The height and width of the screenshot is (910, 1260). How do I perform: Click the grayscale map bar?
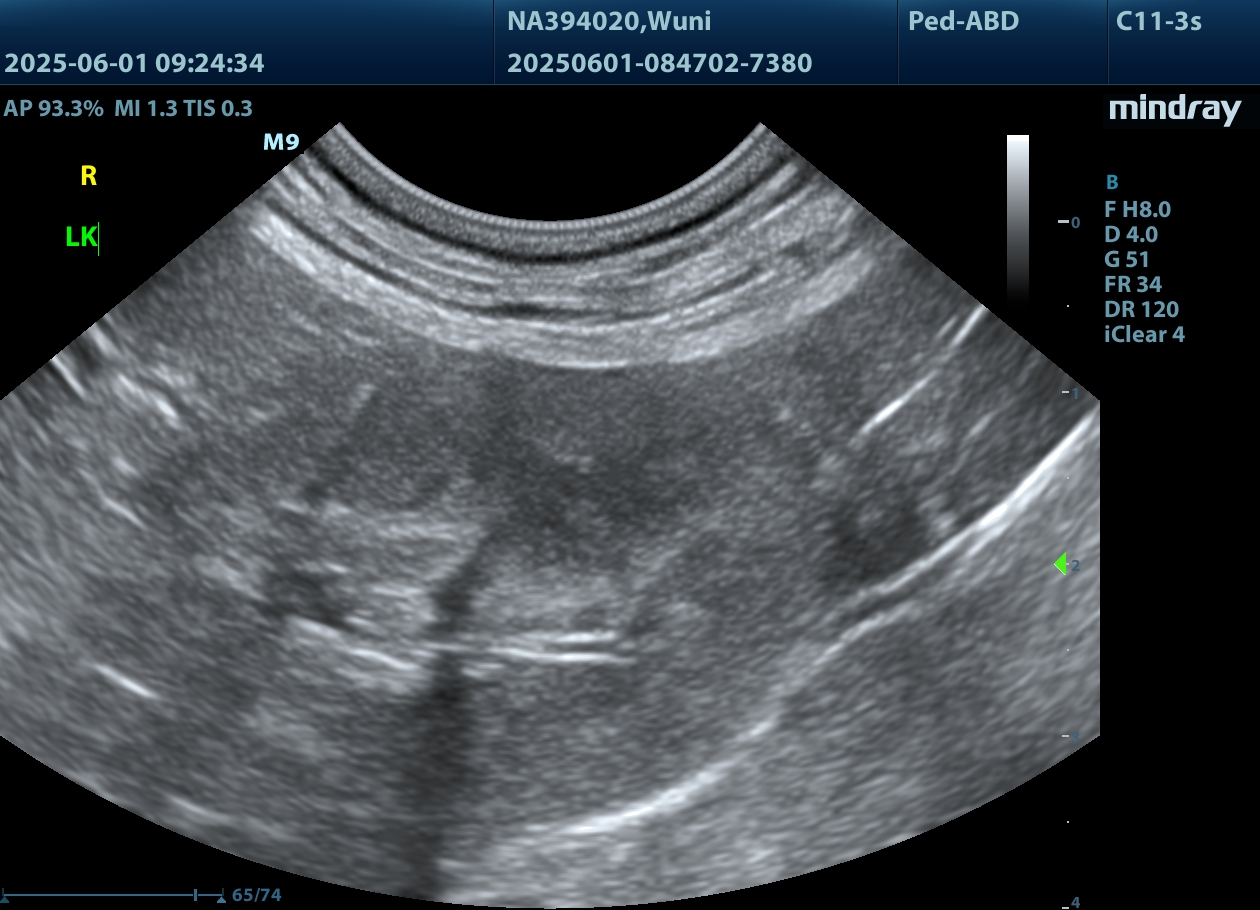point(1017,217)
